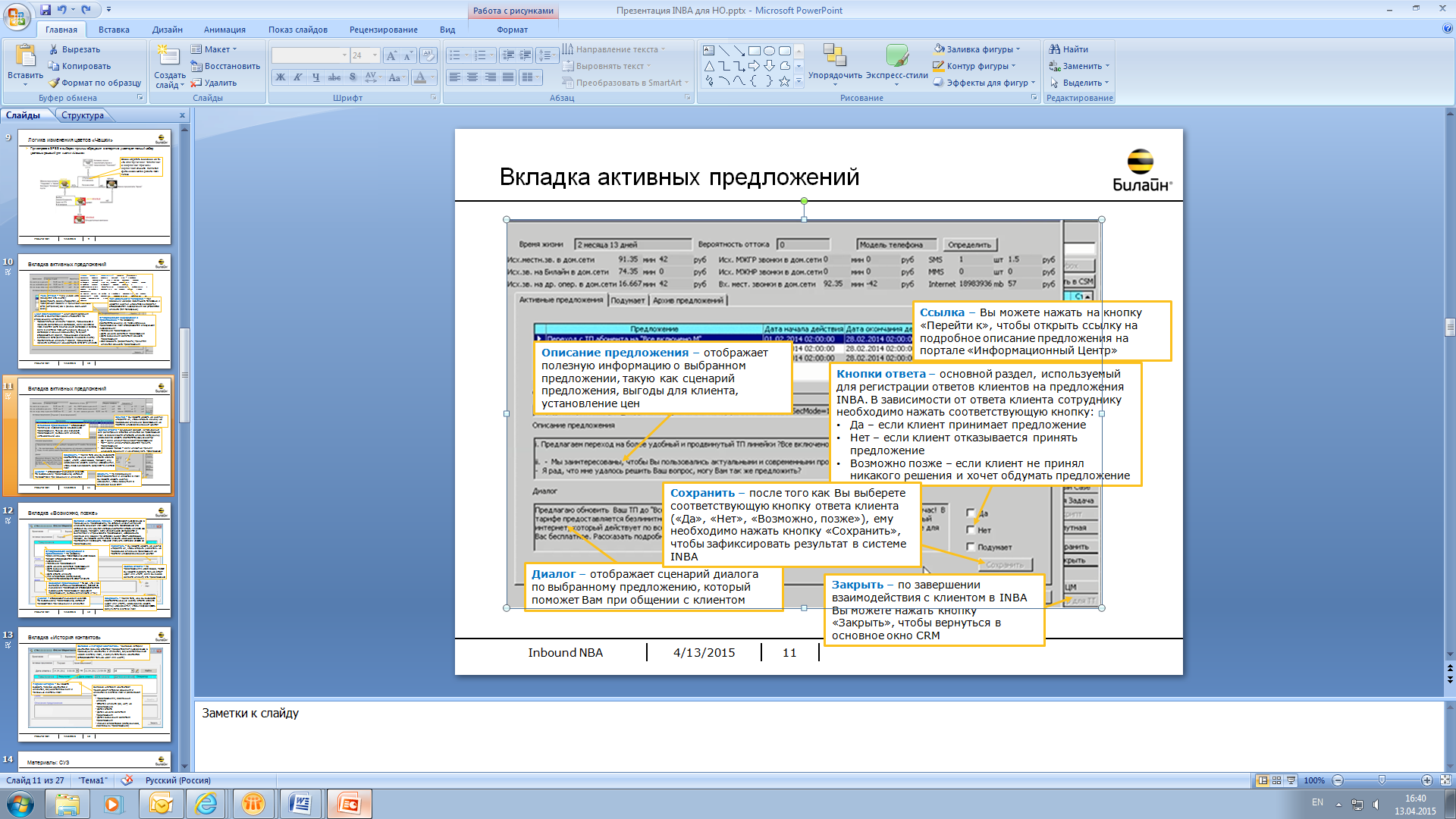Open the font name combo box

click(x=310, y=55)
